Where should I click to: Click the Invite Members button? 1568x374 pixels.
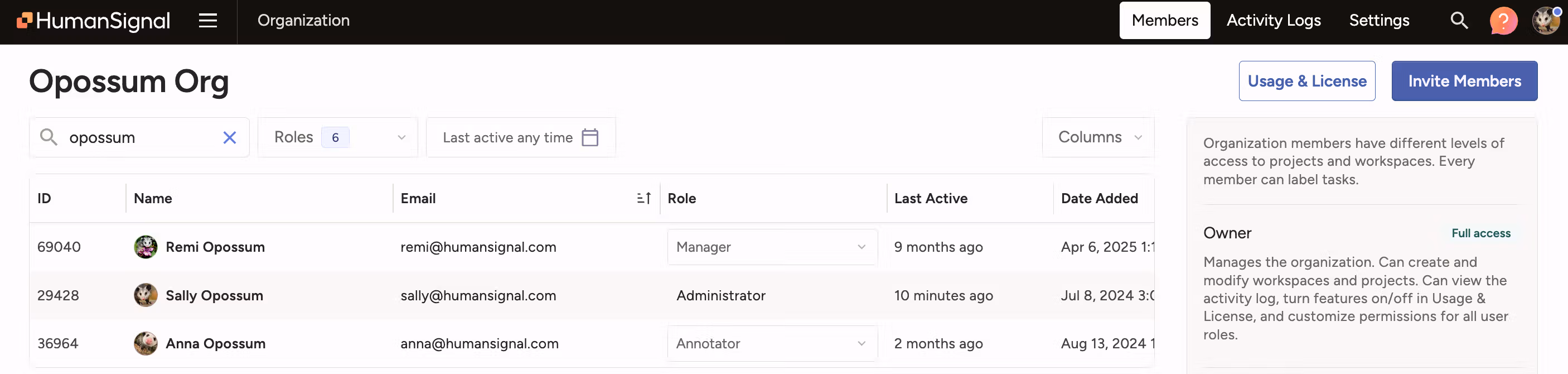click(1464, 81)
